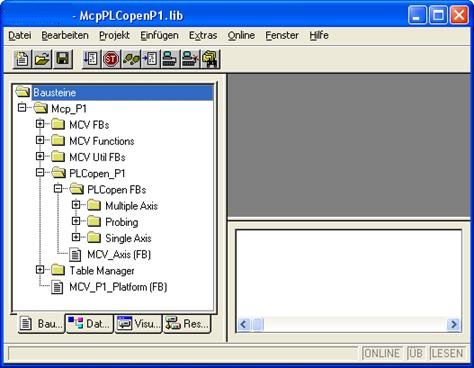474x368 pixels.
Task: Open the Datei menu
Action: click(20, 35)
